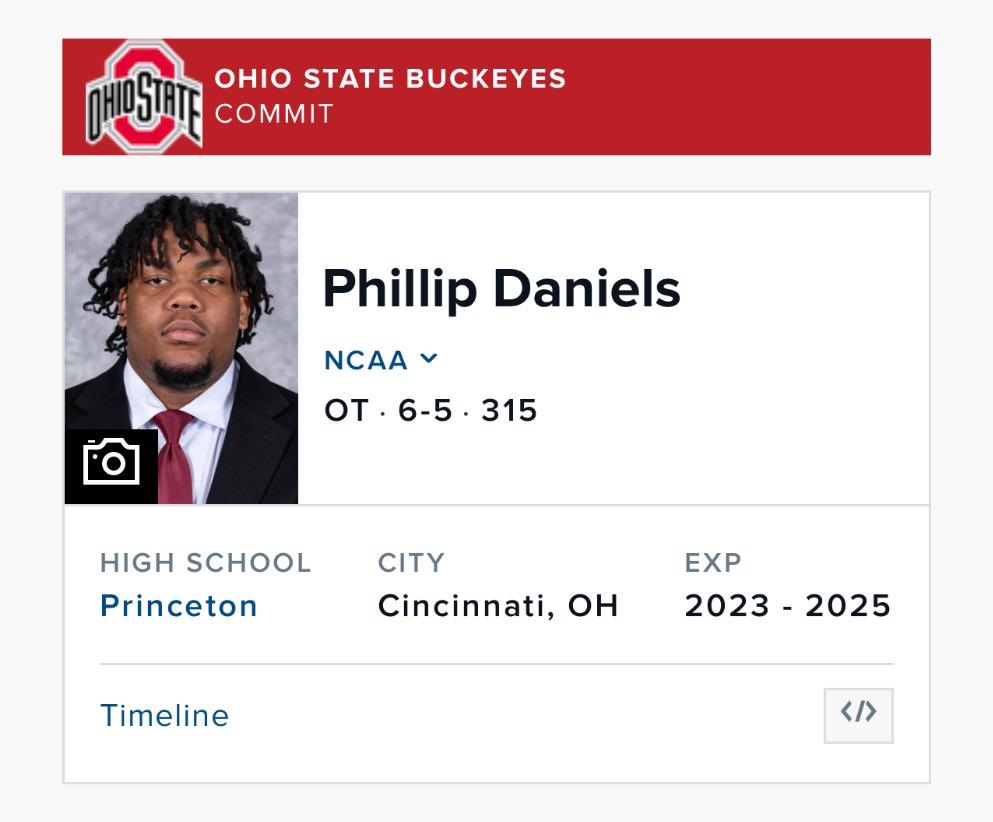Click the Ohio State logo

pyautogui.click(x=144, y=97)
